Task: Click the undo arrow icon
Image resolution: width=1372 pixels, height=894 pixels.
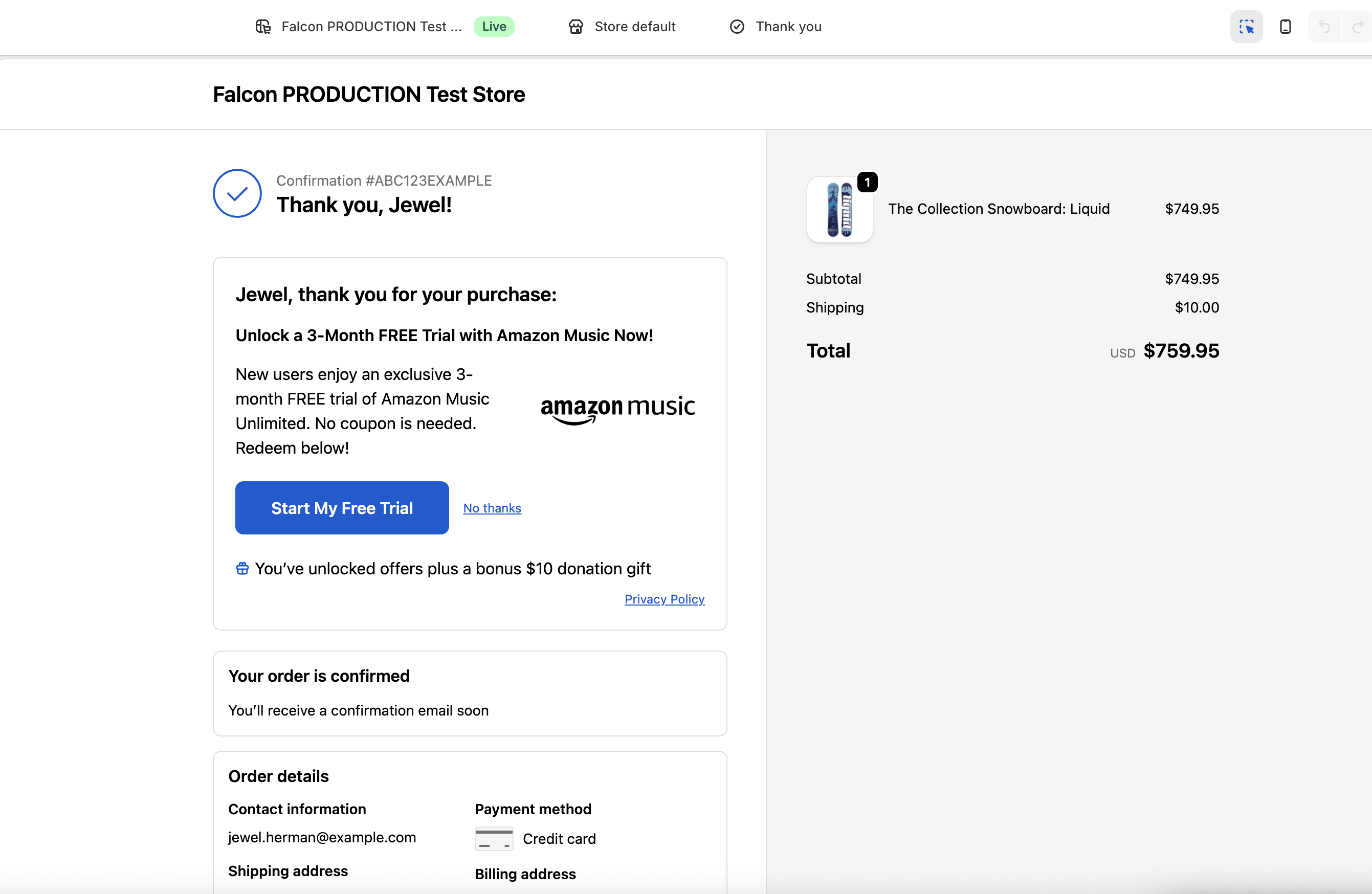Action: 1324,27
